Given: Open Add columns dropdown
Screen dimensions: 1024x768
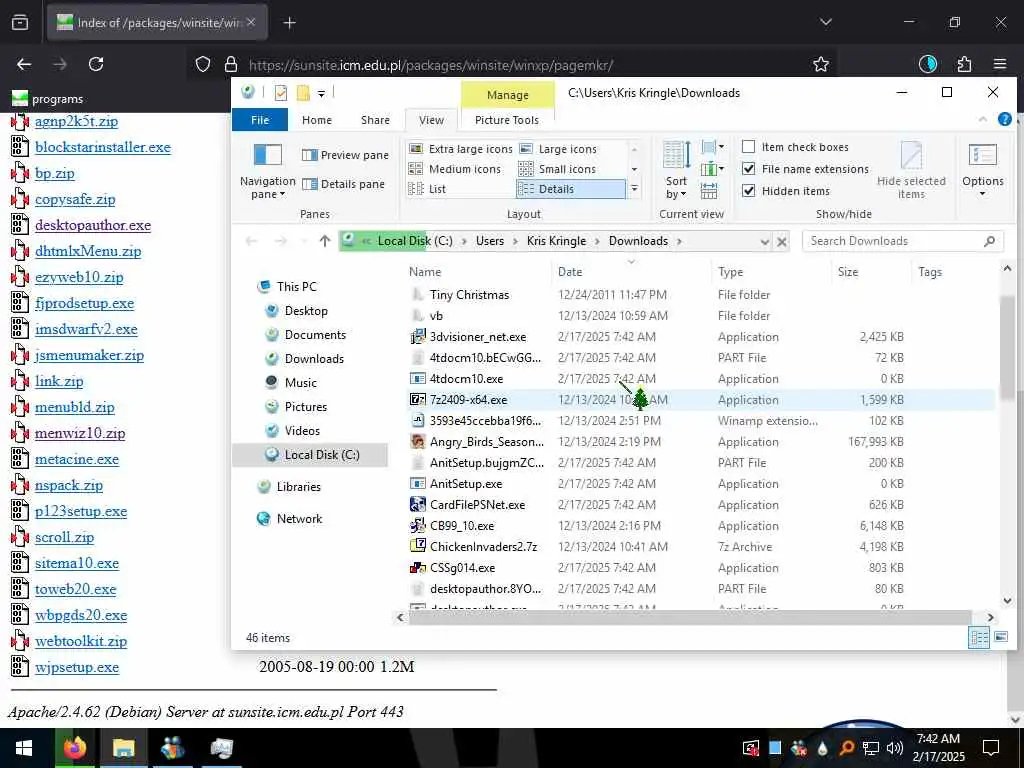Looking at the screenshot, I should click(x=712, y=169).
